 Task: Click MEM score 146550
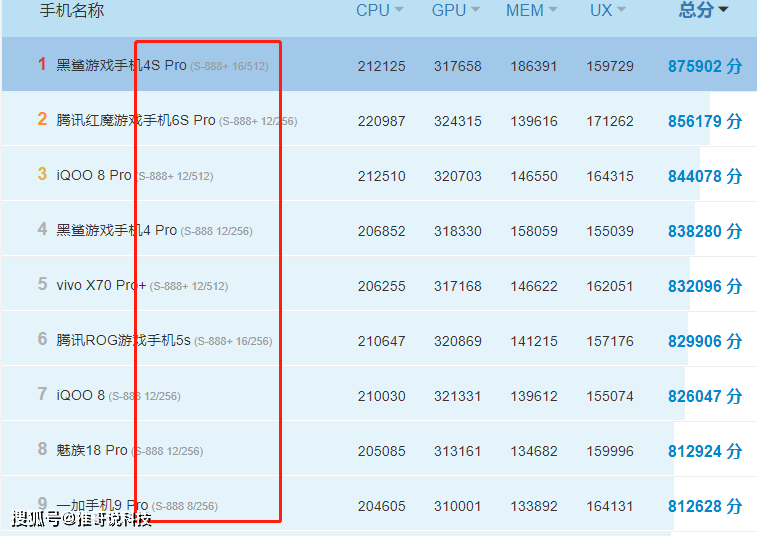coord(534,176)
